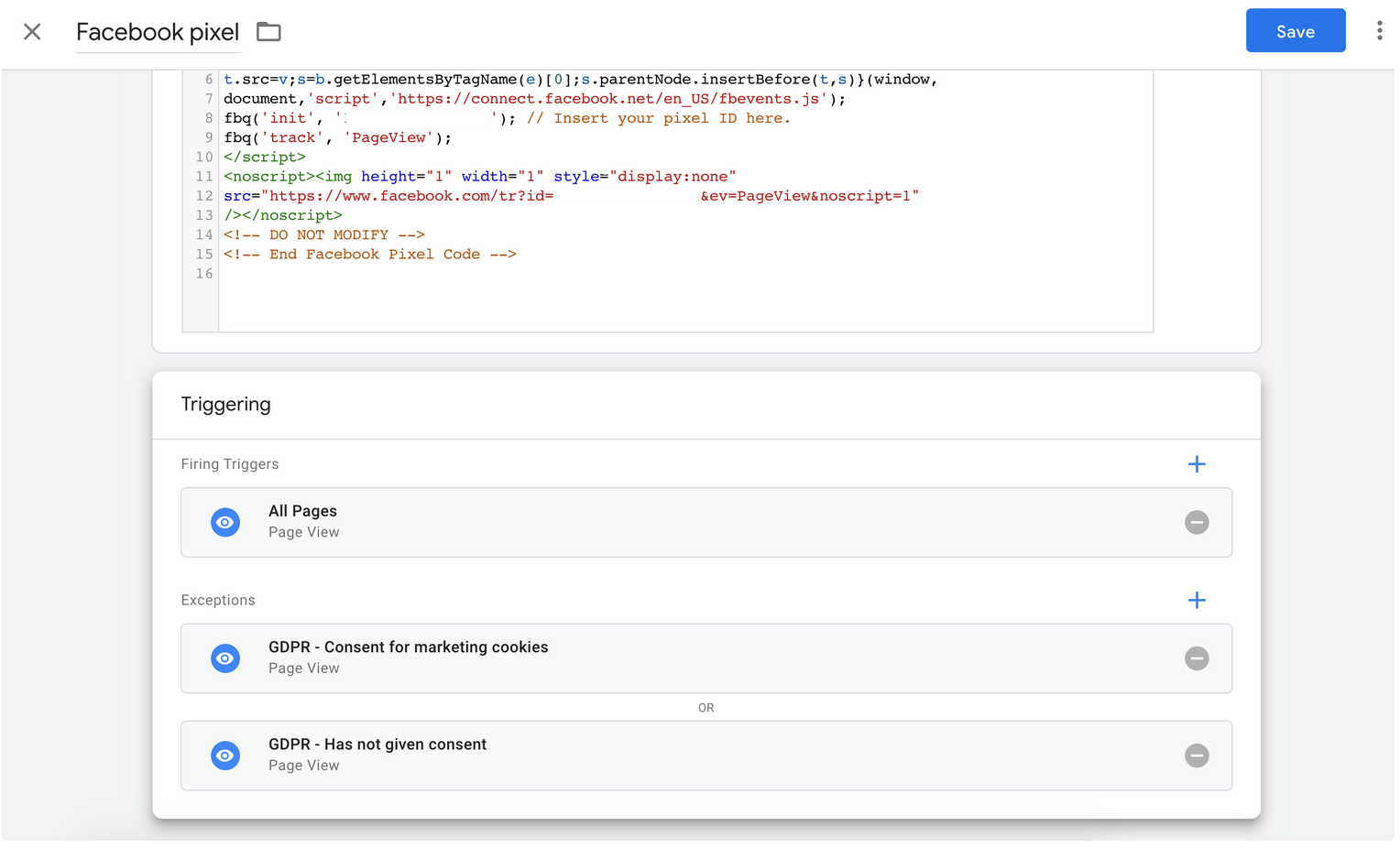Click eye icon for Has not given consent

(225, 756)
